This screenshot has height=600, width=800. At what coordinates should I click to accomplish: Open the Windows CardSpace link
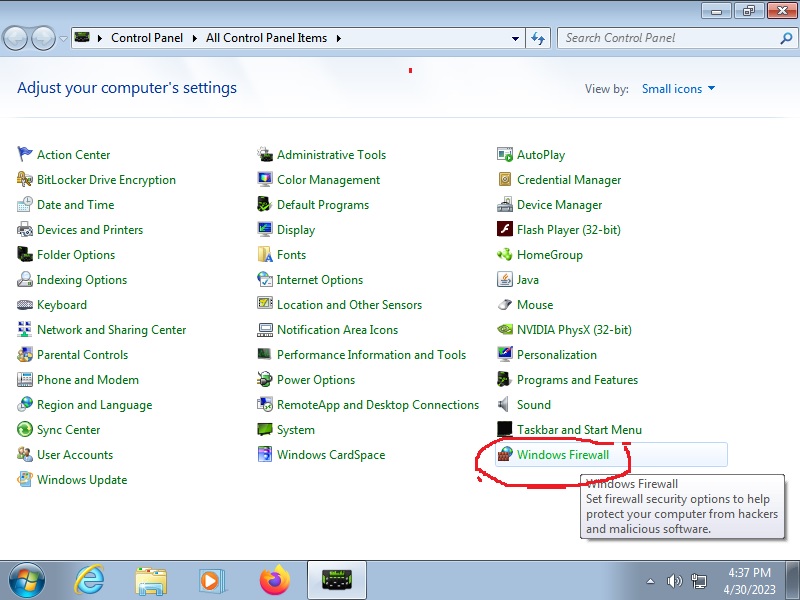tap(331, 455)
